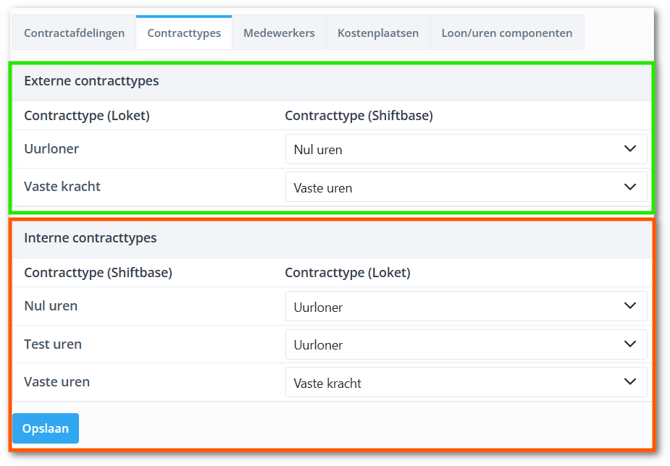Expand the Loket dropdown for Vaste uren

pyautogui.click(x=465, y=383)
